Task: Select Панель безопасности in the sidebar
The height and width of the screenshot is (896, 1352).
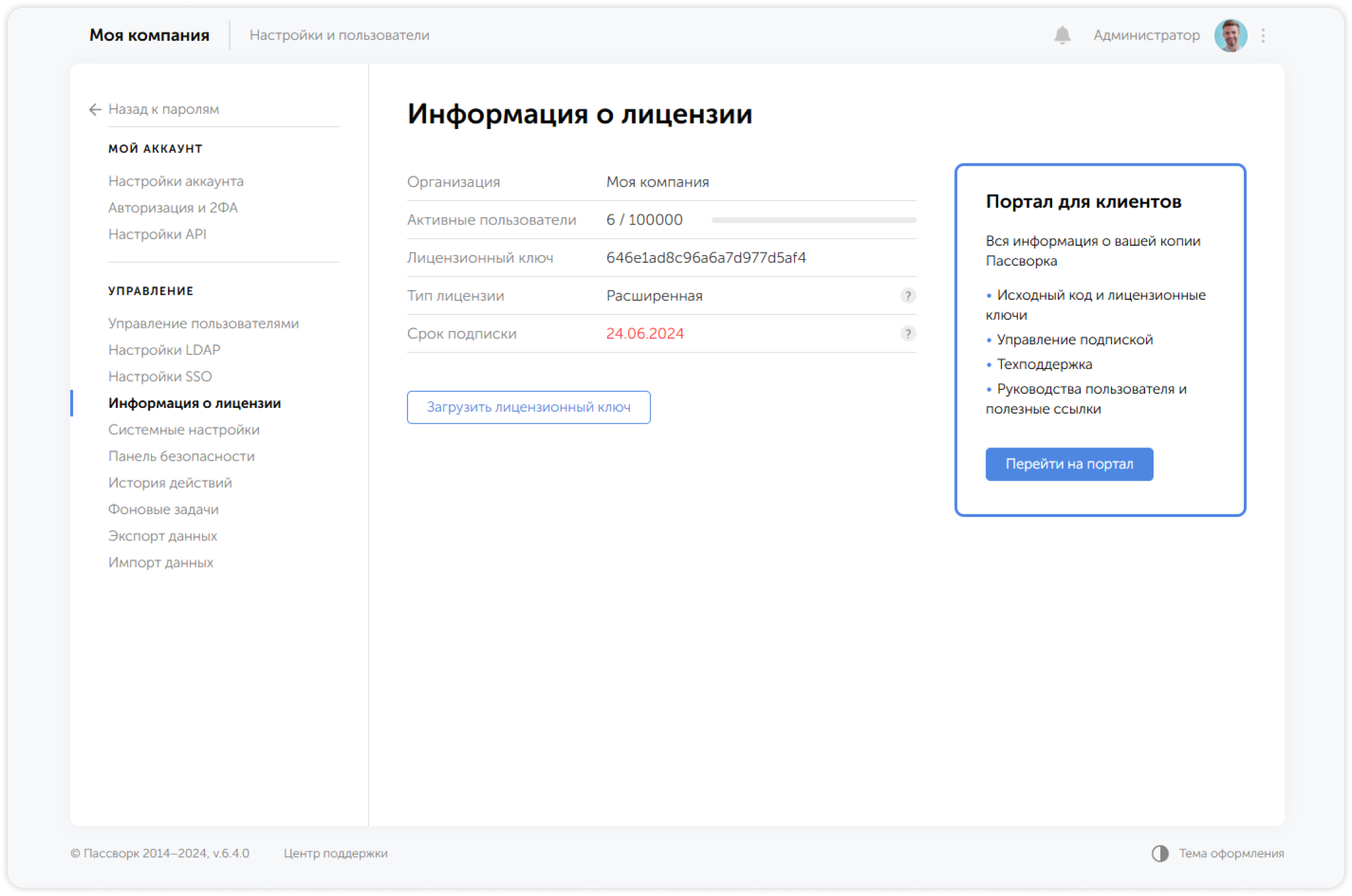Action: [181, 456]
